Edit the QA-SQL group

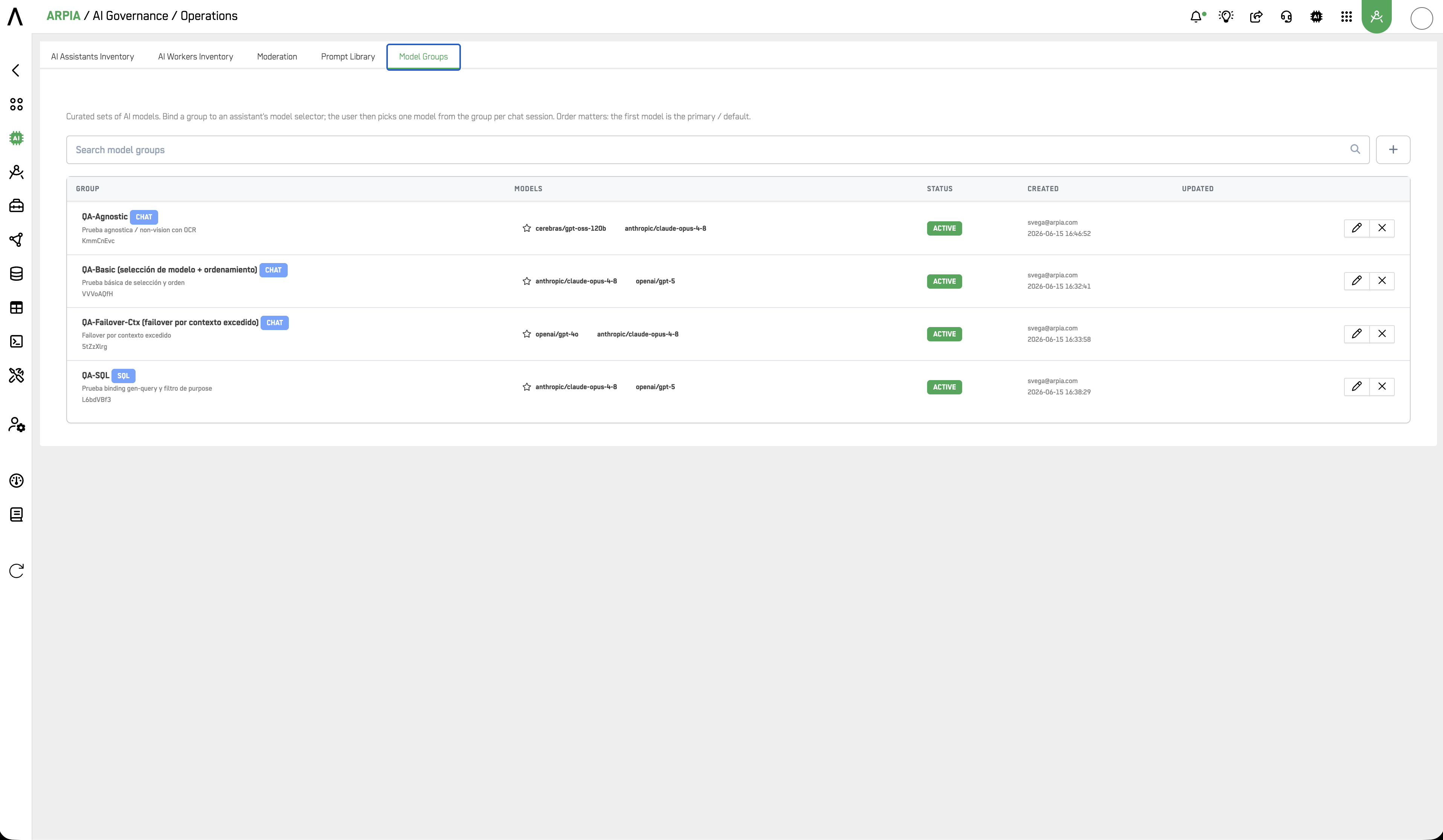pos(1356,386)
